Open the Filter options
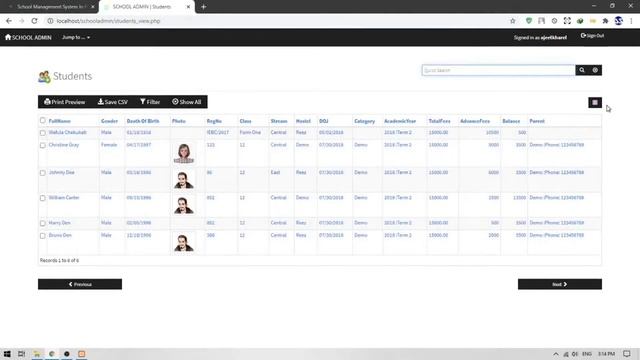The height and width of the screenshot is (360, 640). [150, 102]
